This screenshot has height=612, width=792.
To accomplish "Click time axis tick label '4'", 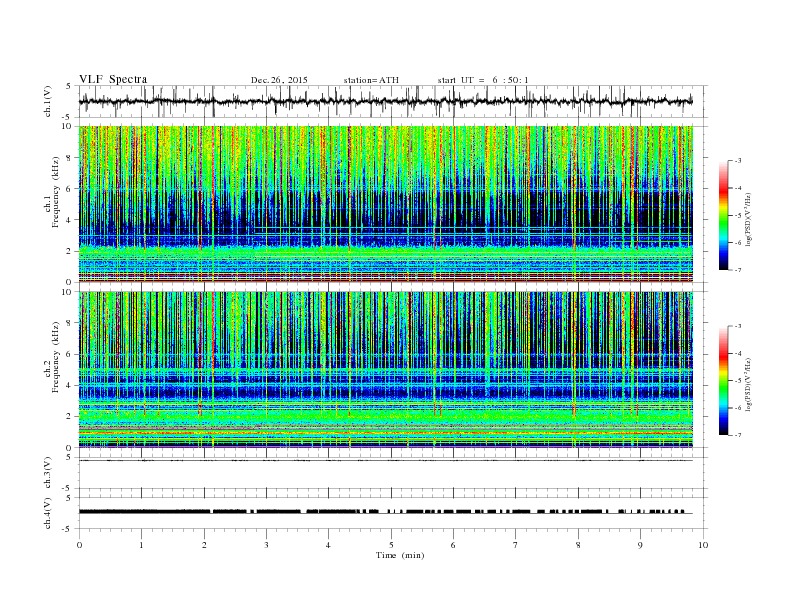I will [328, 545].
